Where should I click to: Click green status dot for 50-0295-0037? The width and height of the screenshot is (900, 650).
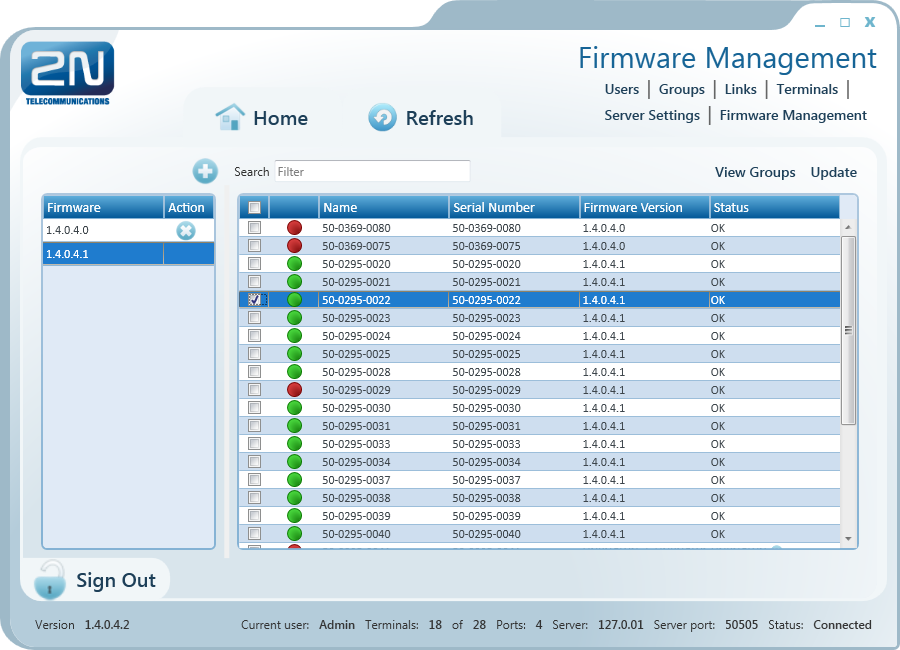pos(294,479)
